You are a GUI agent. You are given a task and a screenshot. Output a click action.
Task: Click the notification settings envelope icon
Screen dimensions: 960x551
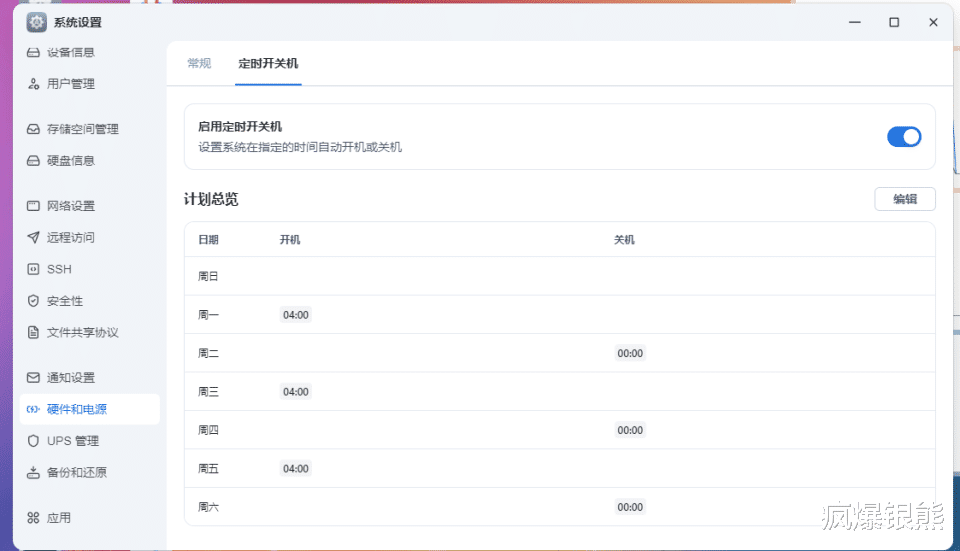pyautogui.click(x=33, y=378)
